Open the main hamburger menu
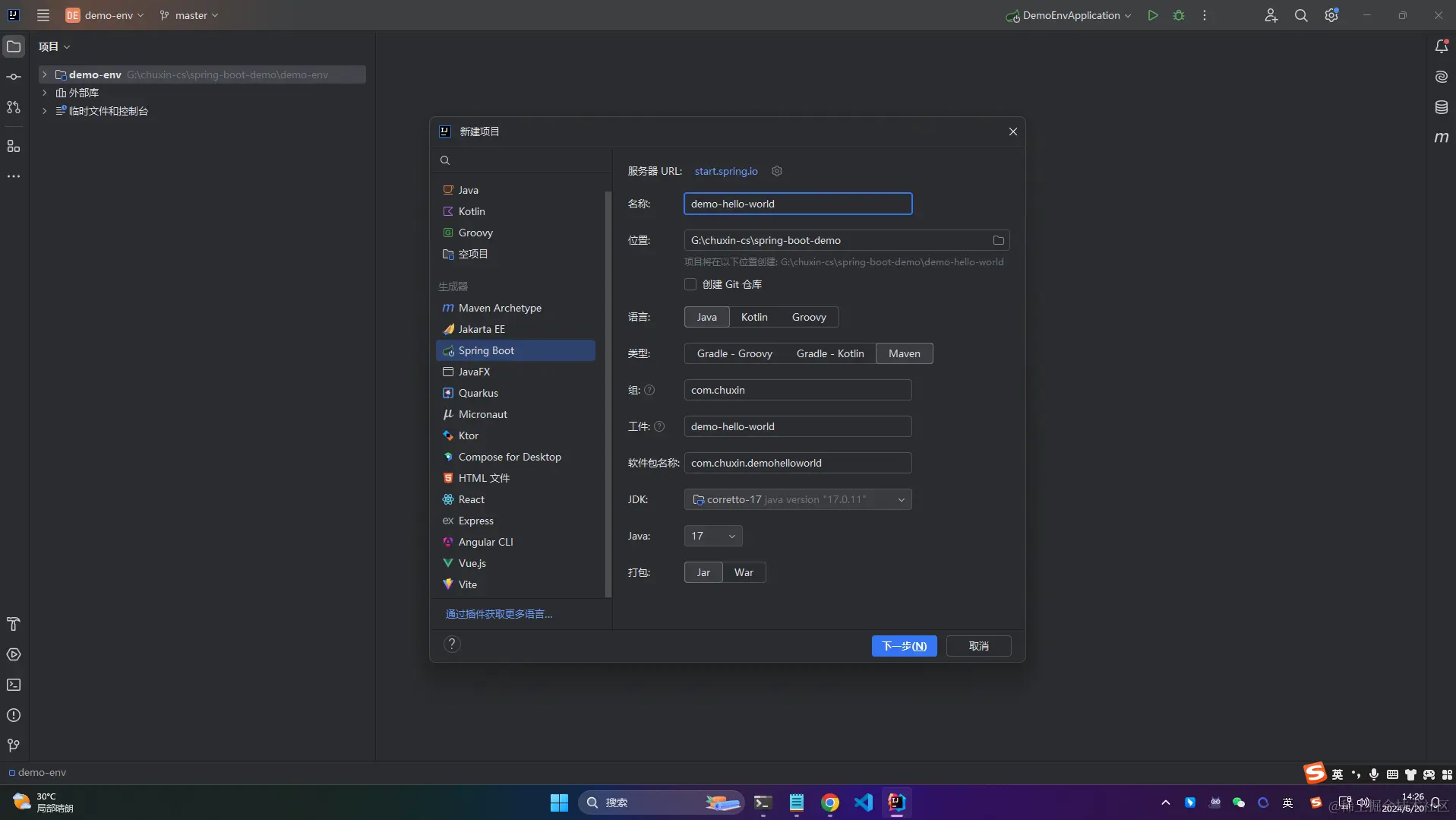 pyautogui.click(x=43, y=15)
